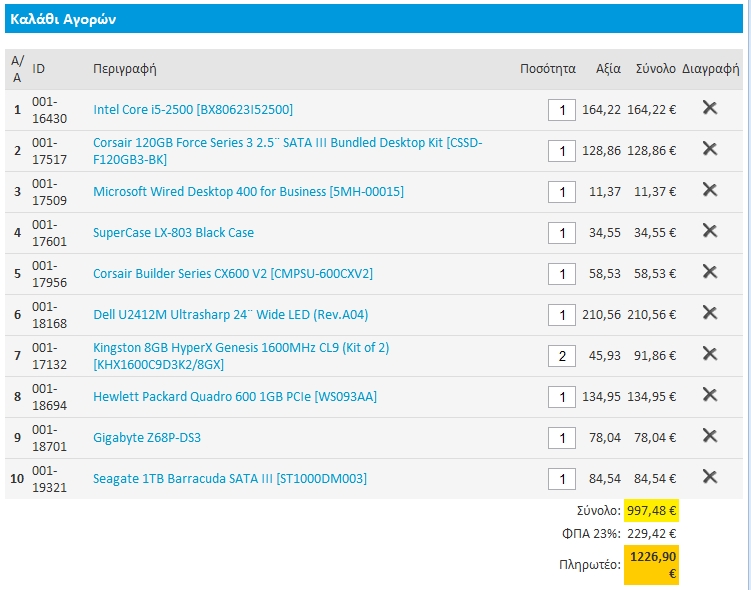
Task: Select the row total 91,86 €
Action: coord(655,356)
